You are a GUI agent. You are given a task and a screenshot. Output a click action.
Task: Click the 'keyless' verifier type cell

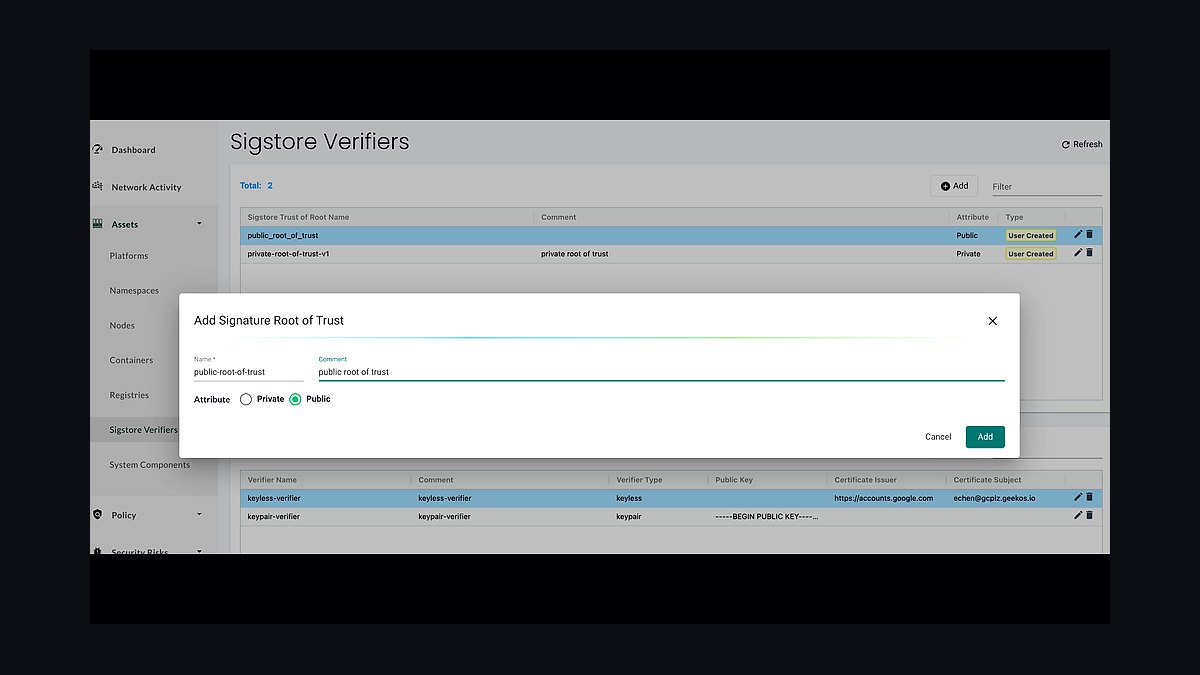[629, 498]
